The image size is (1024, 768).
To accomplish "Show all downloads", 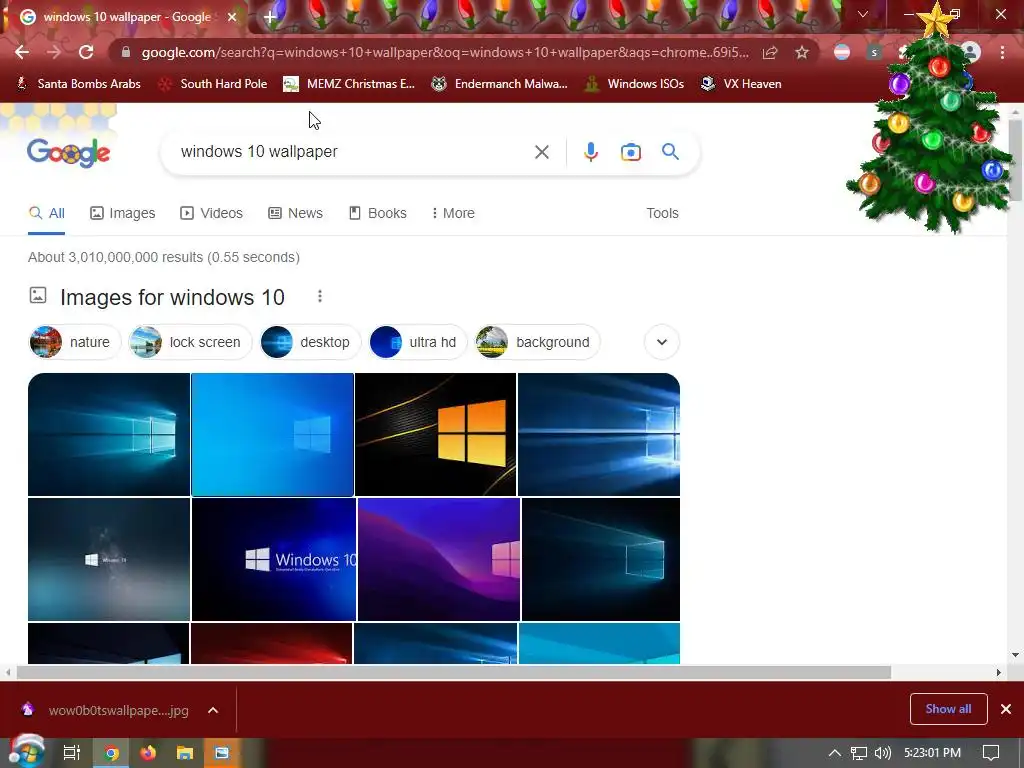I will click(948, 709).
